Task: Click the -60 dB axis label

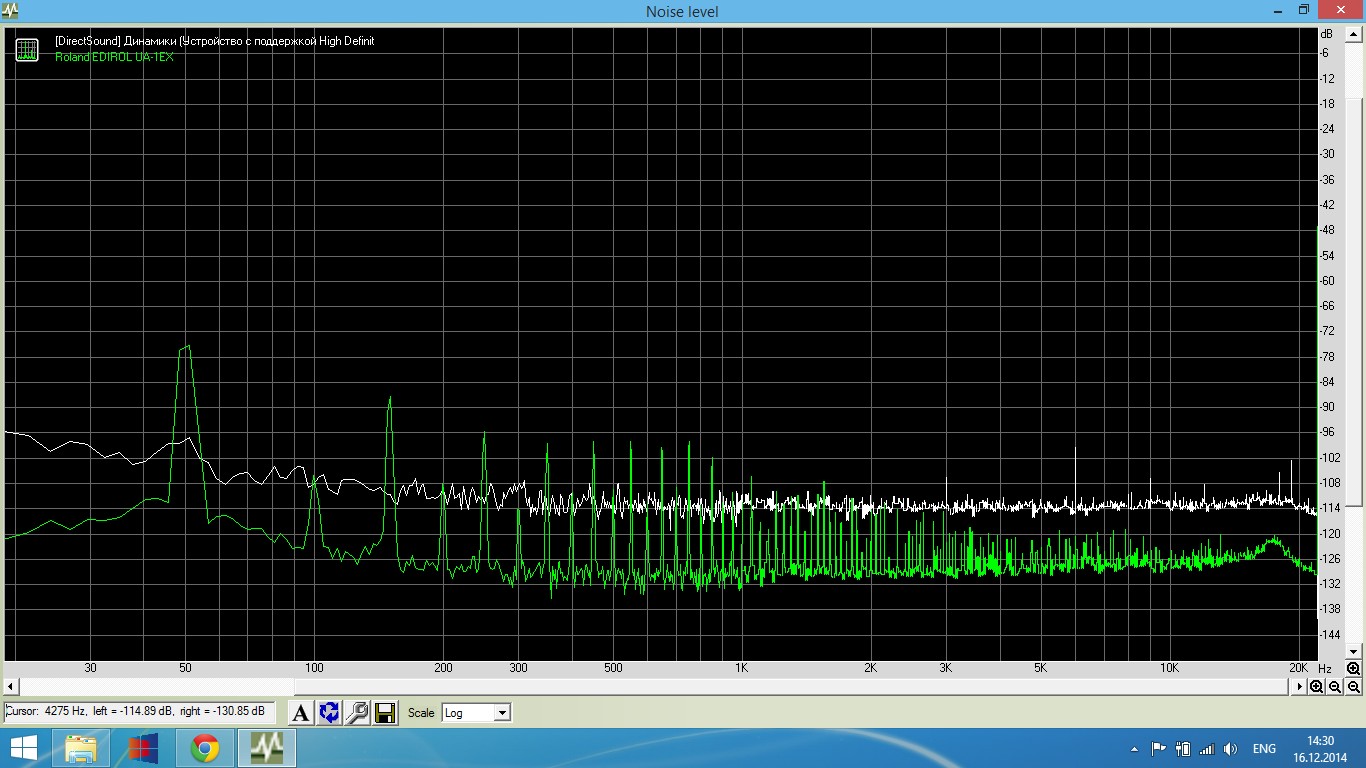Action: click(x=1328, y=280)
